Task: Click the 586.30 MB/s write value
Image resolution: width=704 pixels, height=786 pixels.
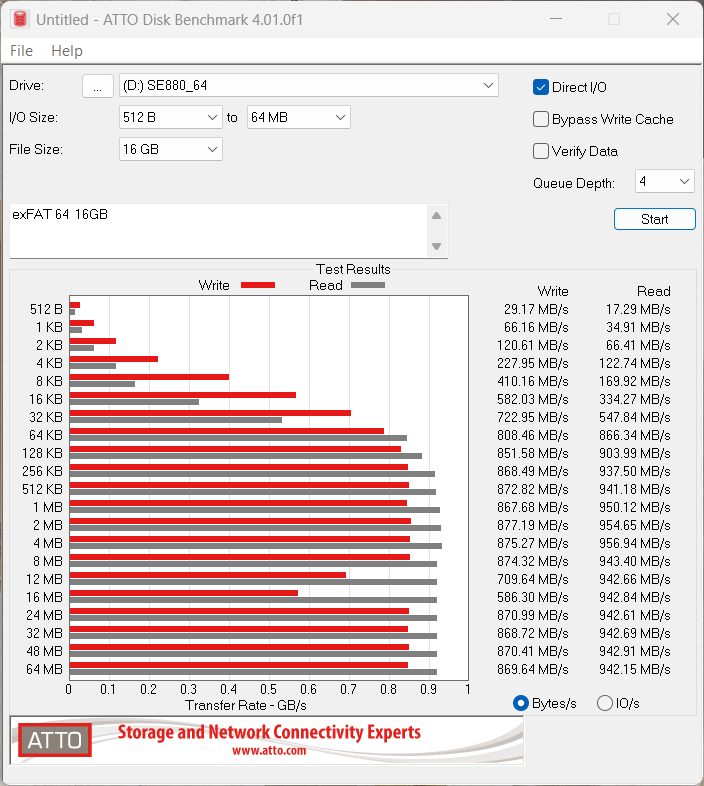Action: pyautogui.click(x=533, y=598)
